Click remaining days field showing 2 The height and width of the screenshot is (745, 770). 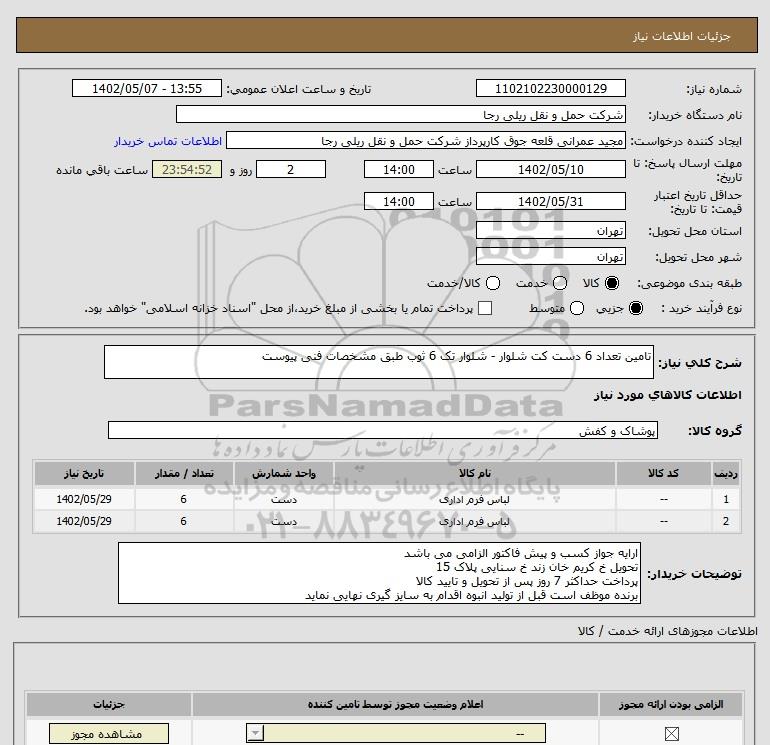tap(291, 169)
